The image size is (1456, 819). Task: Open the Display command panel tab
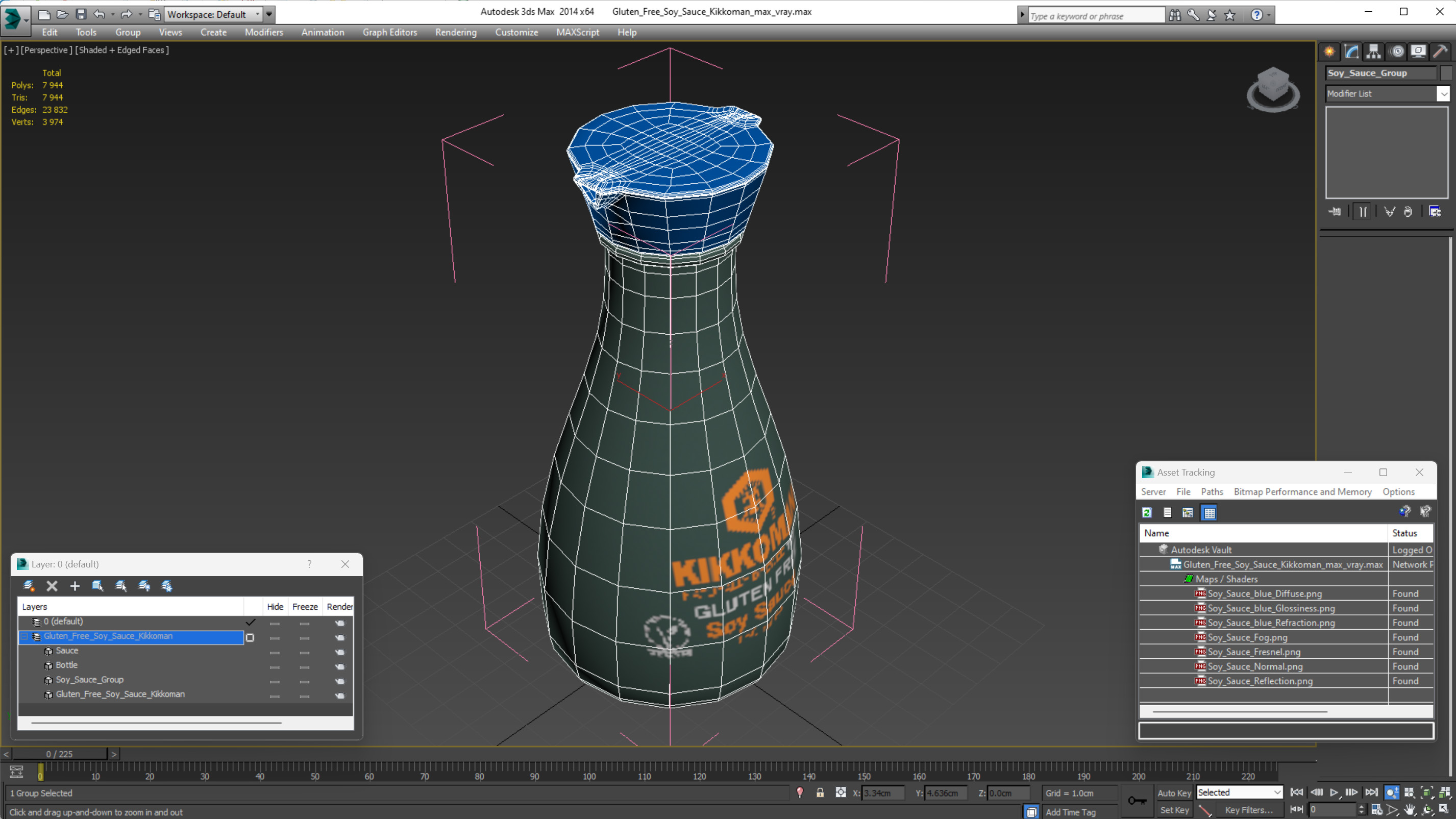(1418, 52)
